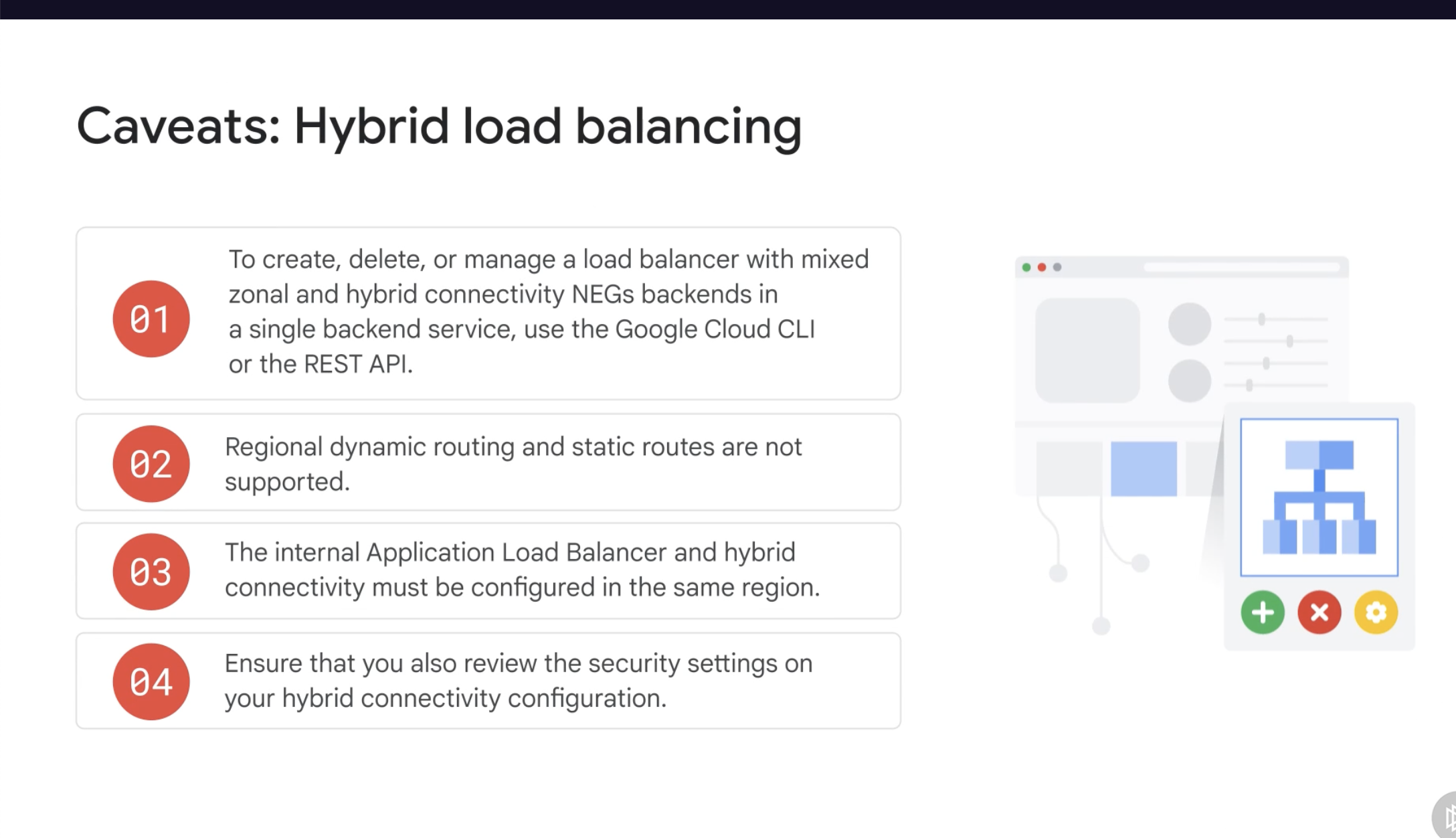This screenshot has height=838, width=1456.
Task: Click the top slider handle in illustration
Action: click(1261, 319)
